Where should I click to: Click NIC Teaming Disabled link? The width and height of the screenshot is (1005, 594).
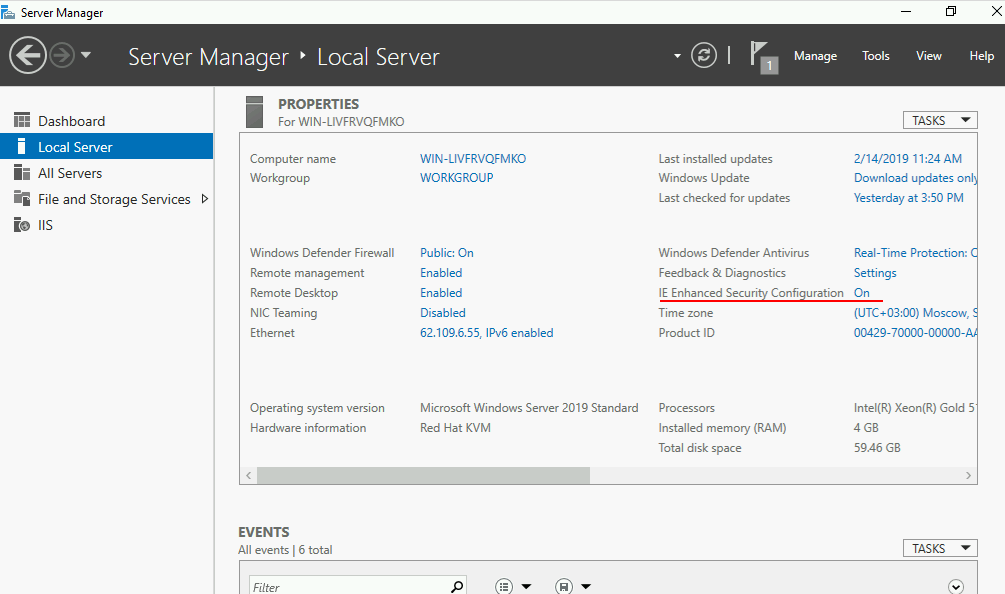[443, 313]
